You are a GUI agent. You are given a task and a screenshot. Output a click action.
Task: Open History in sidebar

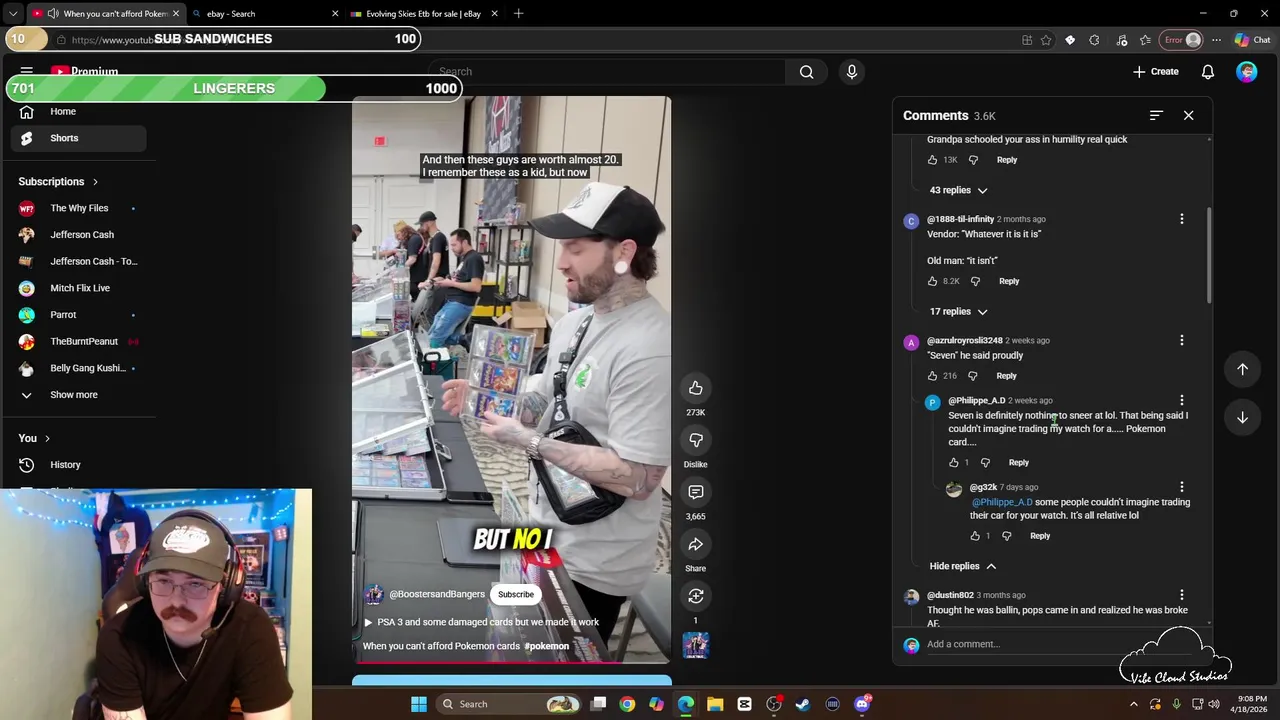(x=78, y=465)
